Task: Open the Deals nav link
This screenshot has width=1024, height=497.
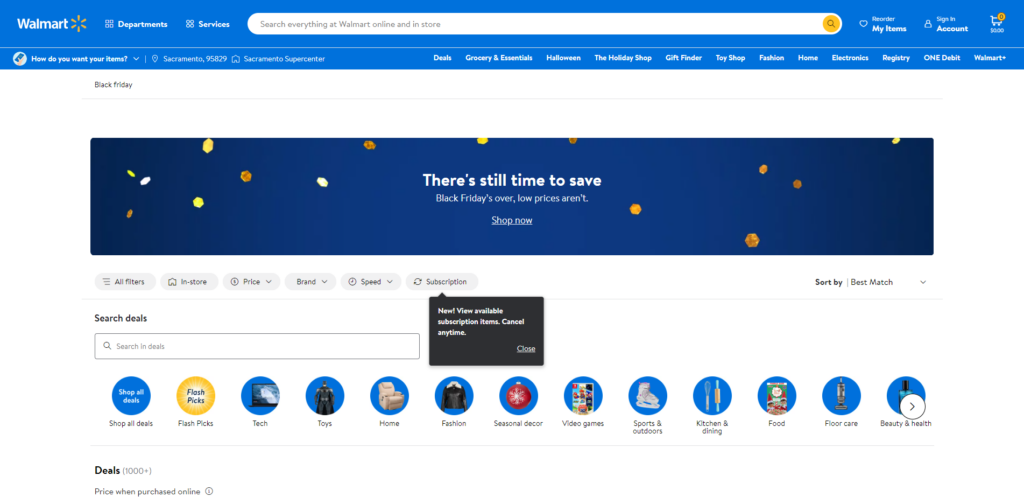Action: 442,58
